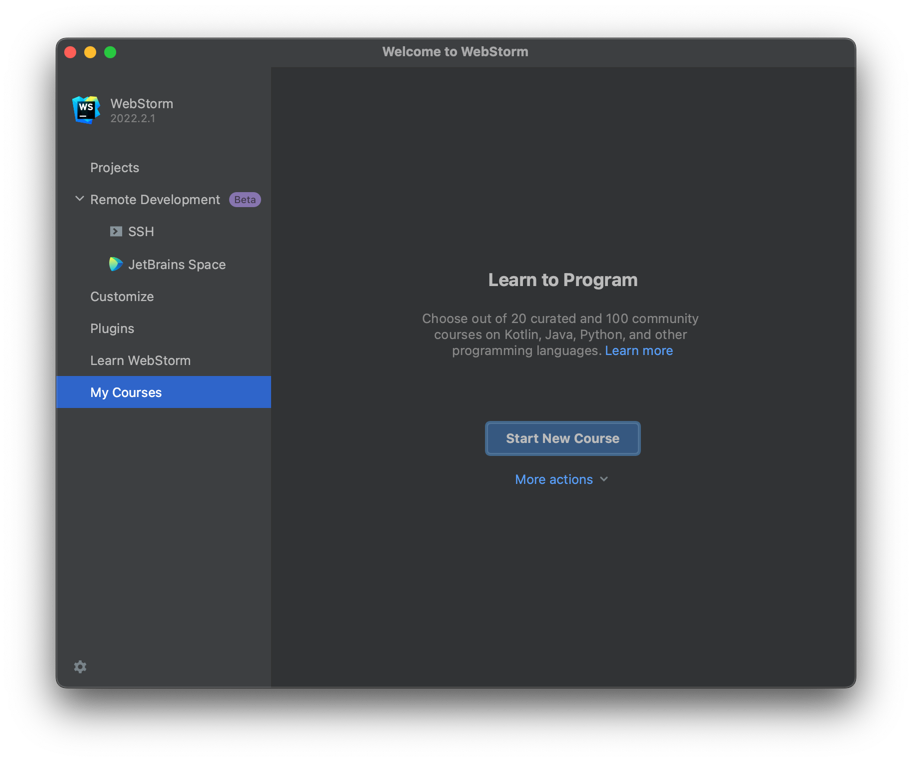Click the WebStorm logo icon

86,109
